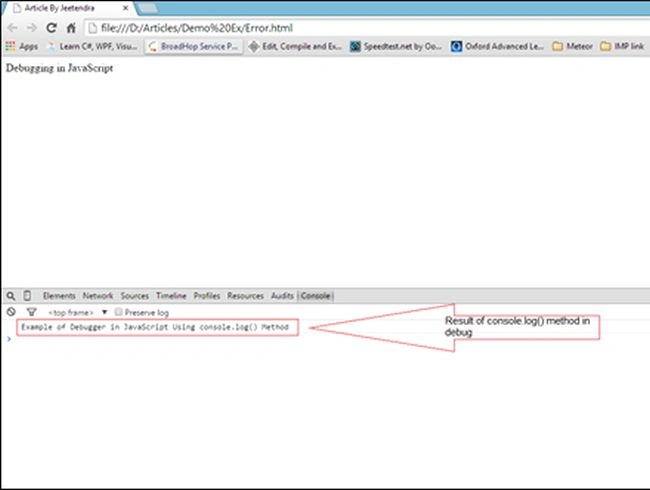Select the Console tab

[316, 296]
